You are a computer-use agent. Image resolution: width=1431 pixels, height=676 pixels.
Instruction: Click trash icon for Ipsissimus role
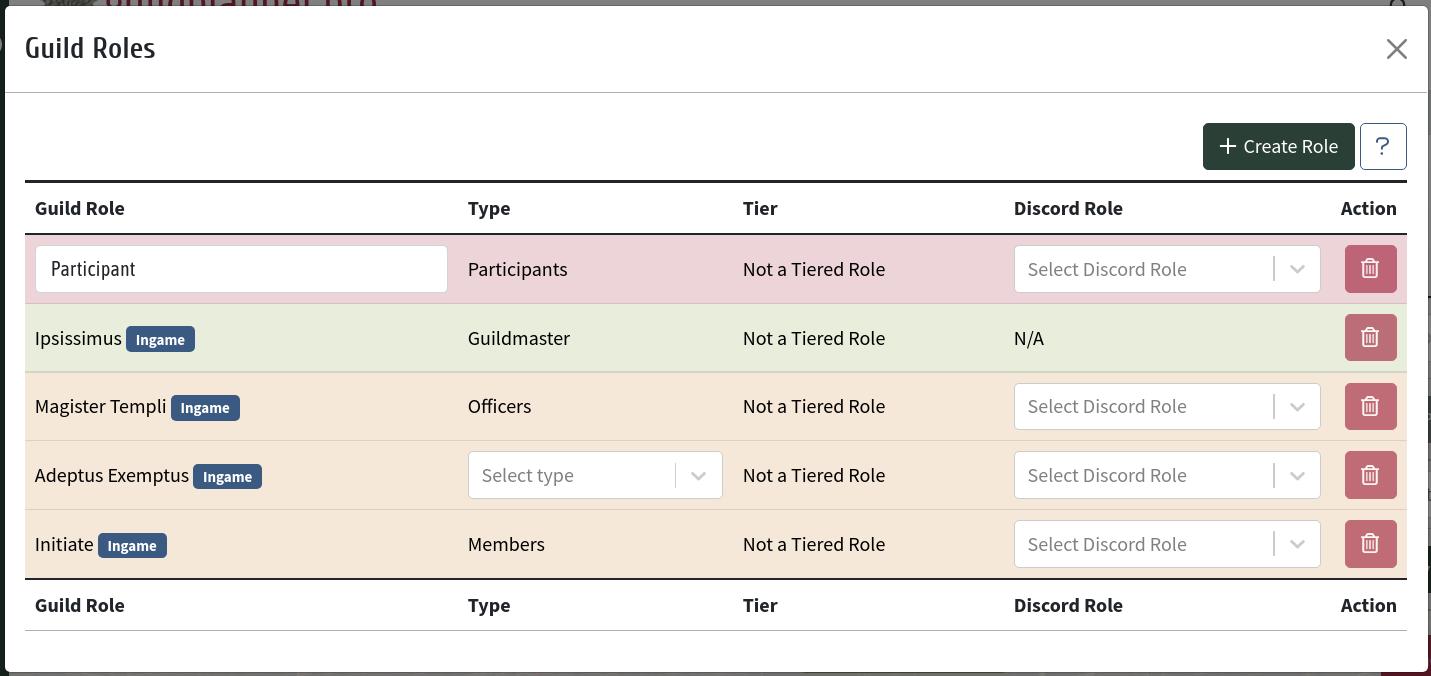[x=1370, y=338]
